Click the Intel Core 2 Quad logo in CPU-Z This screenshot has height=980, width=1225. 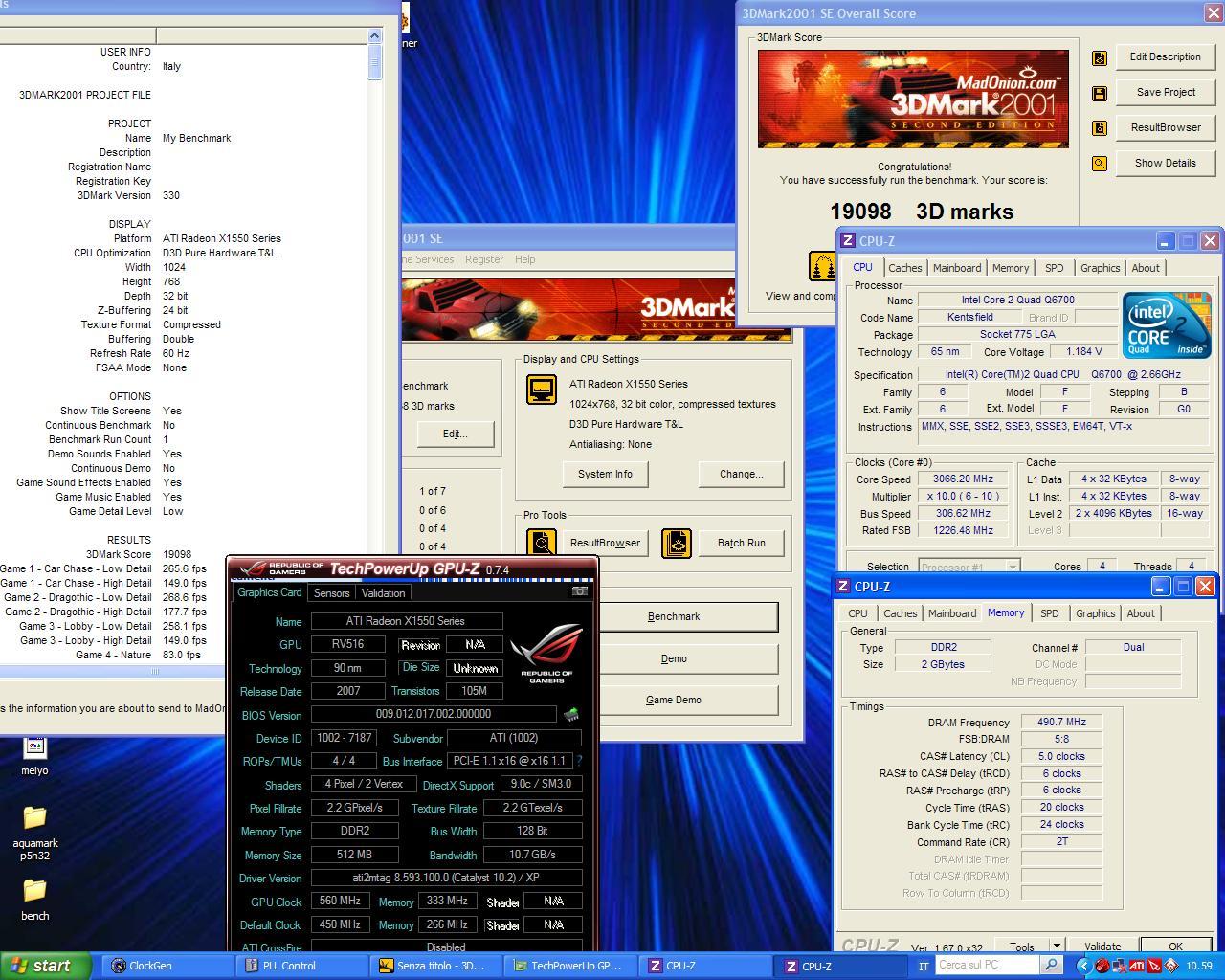point(1167,324)
